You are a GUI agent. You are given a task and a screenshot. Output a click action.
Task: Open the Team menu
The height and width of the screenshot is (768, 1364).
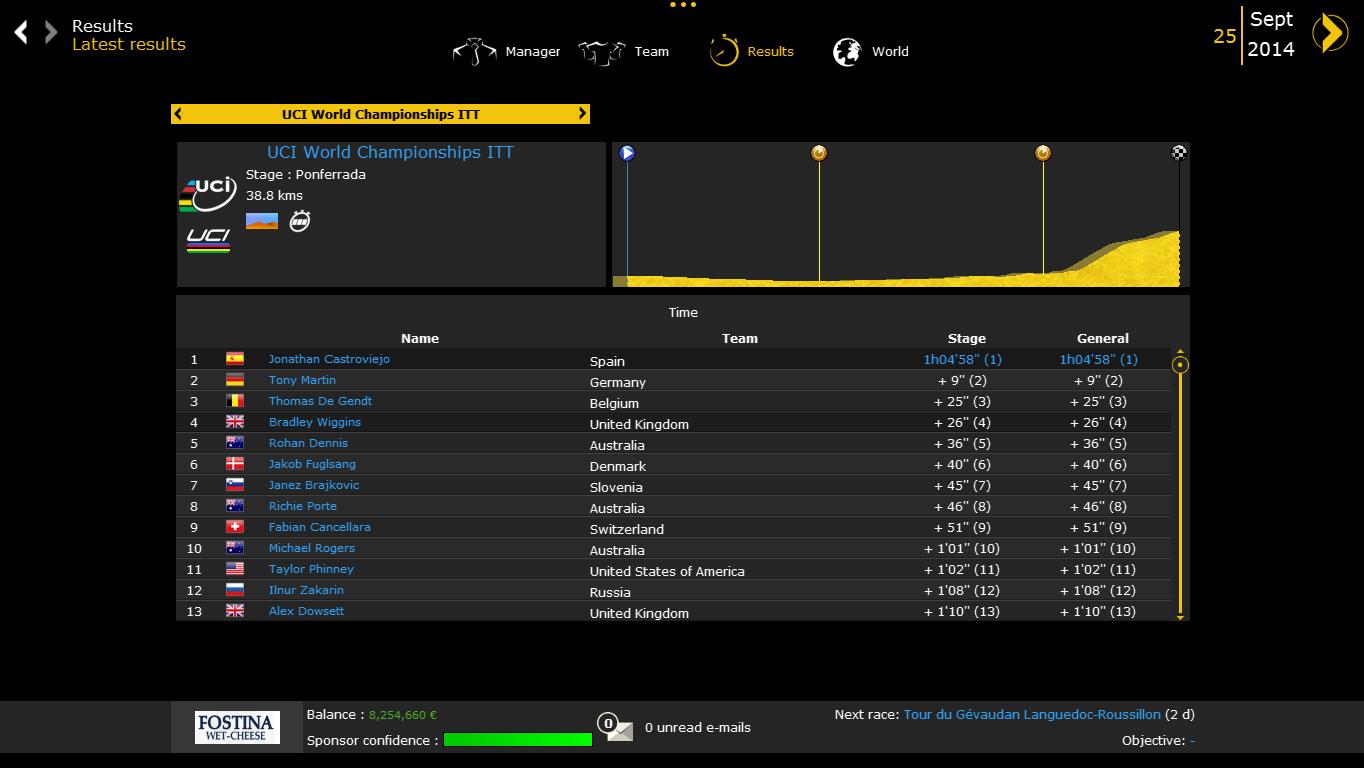pos(624,51)
